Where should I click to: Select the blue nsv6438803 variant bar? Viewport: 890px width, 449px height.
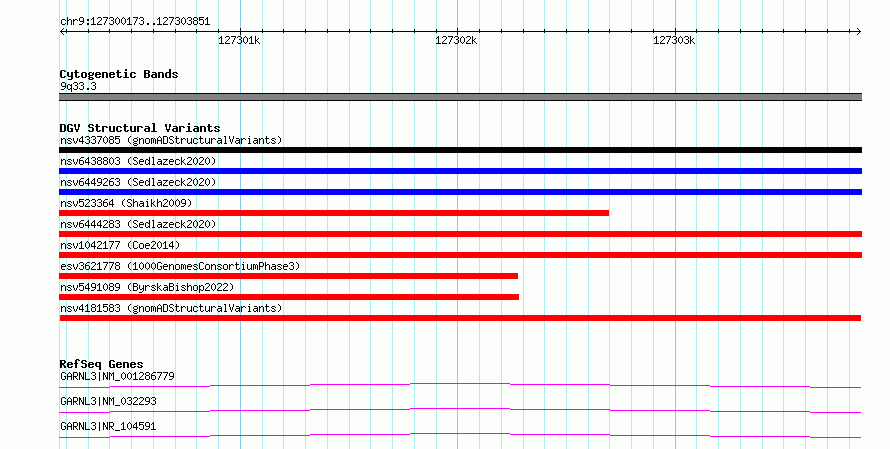460,171
